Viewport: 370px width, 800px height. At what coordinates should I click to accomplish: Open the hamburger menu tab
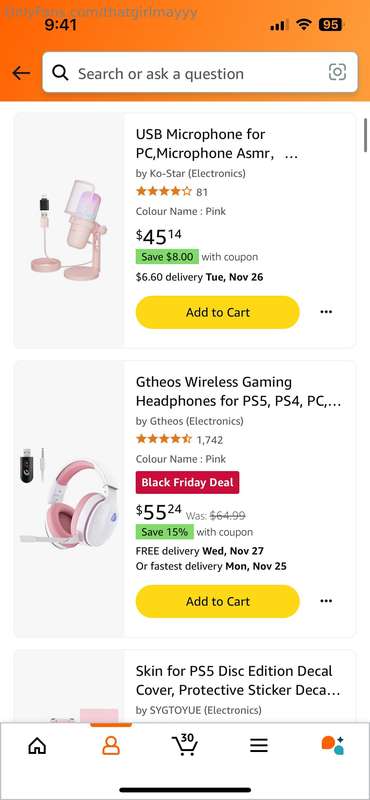(259, 746)
